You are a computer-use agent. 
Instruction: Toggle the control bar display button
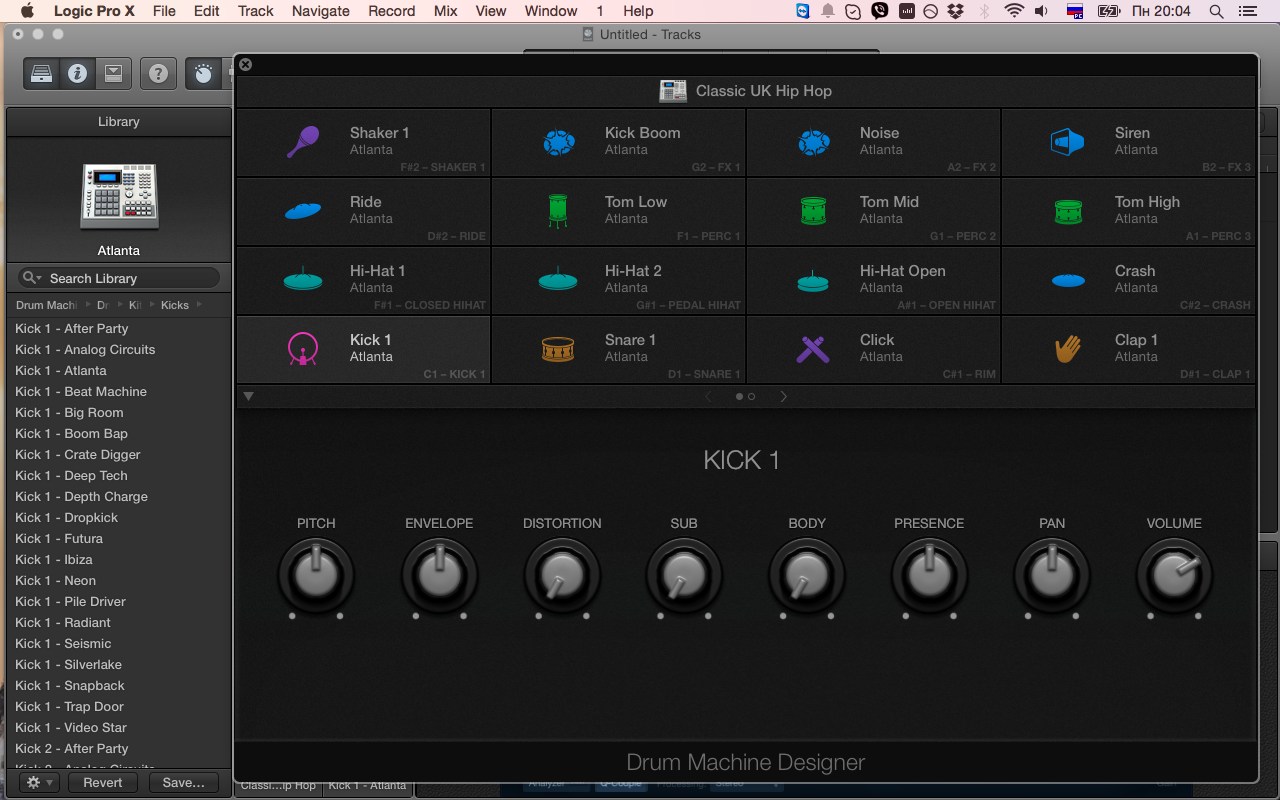[x=115, y=72]
